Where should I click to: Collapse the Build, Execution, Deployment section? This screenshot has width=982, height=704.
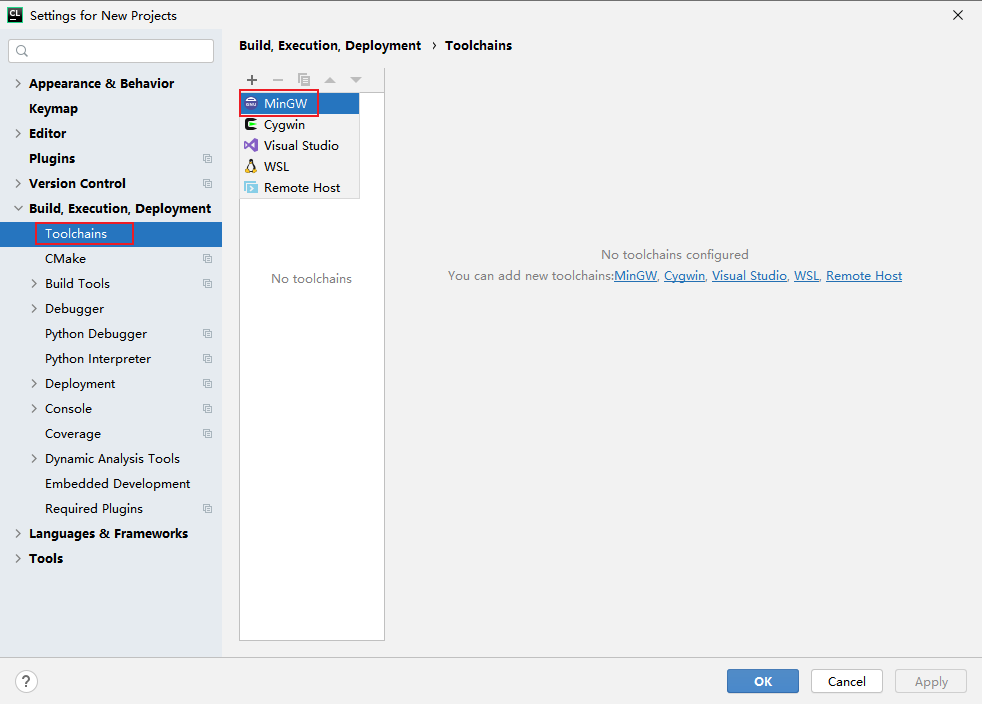pyautogui.click(x=18, y=209)
